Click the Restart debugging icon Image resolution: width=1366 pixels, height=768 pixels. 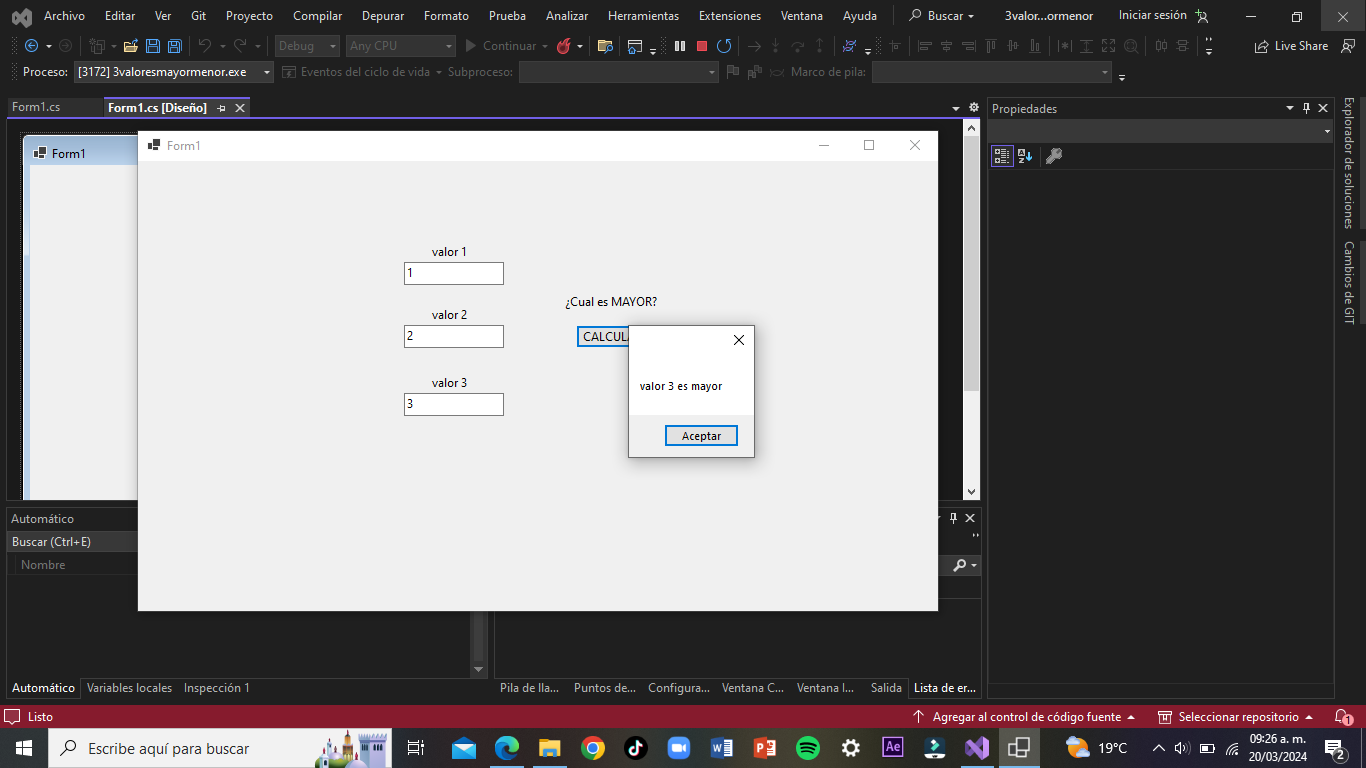coord(724,46)
